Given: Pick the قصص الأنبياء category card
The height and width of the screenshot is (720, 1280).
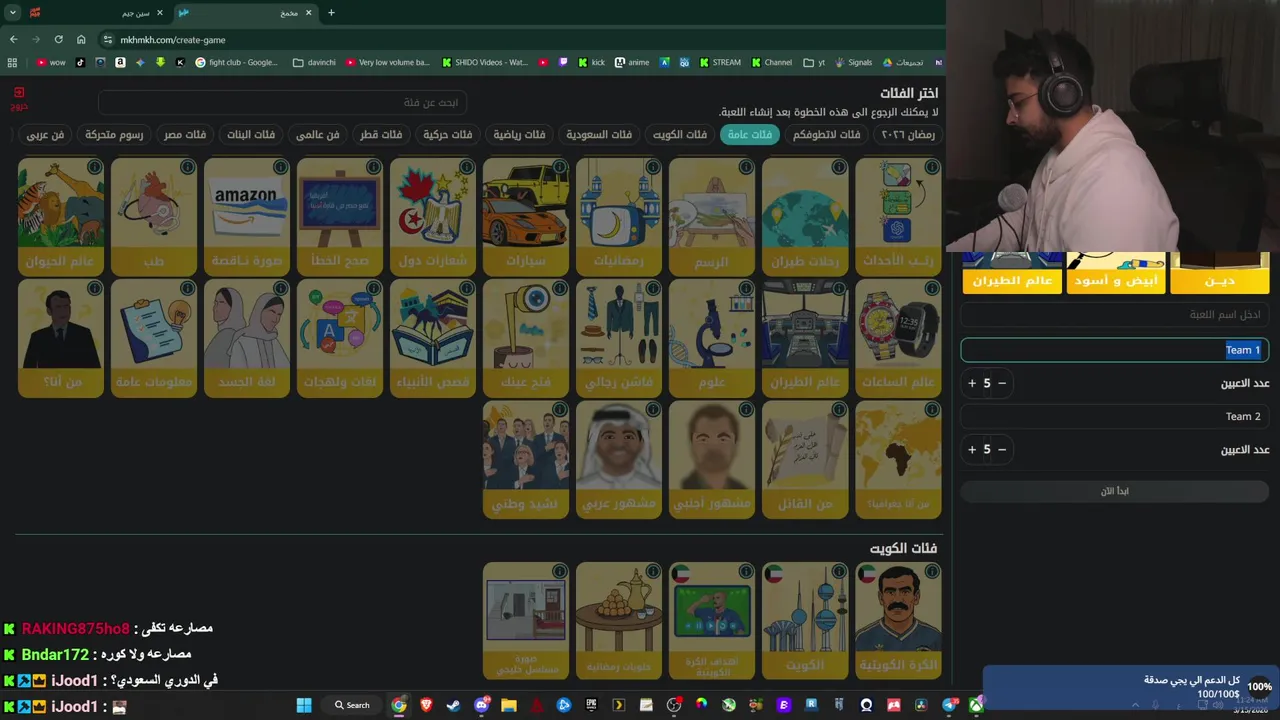Looking at the screenshot, I should [433, 338].
